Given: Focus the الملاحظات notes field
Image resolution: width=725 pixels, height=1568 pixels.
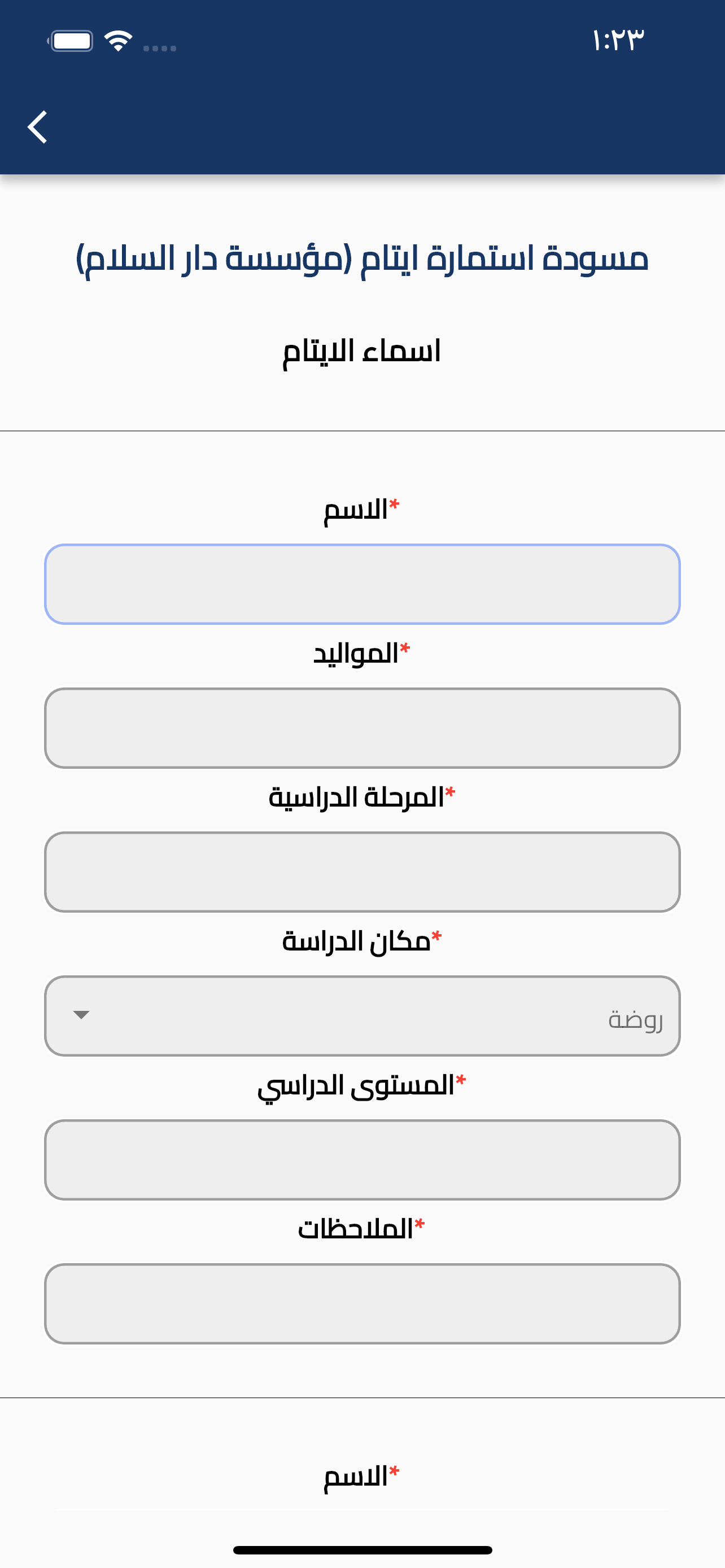Looking at the screenshot, I should tap(362, 1304).
